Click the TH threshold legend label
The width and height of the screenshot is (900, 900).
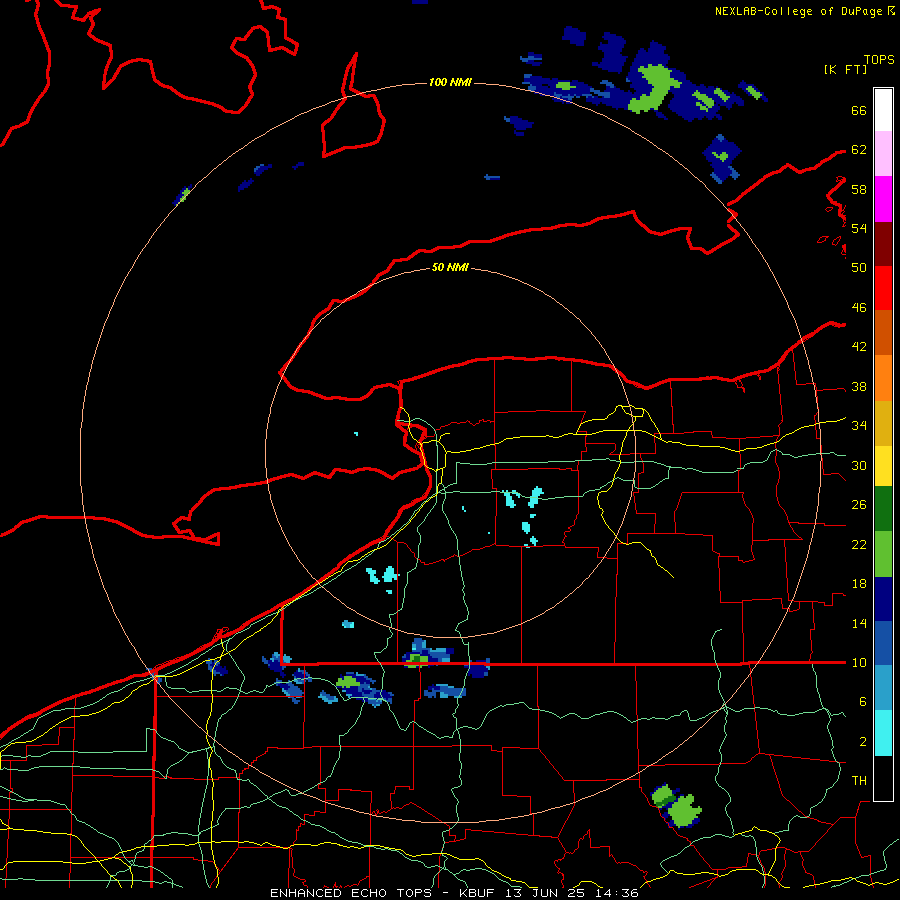(859, 780)
